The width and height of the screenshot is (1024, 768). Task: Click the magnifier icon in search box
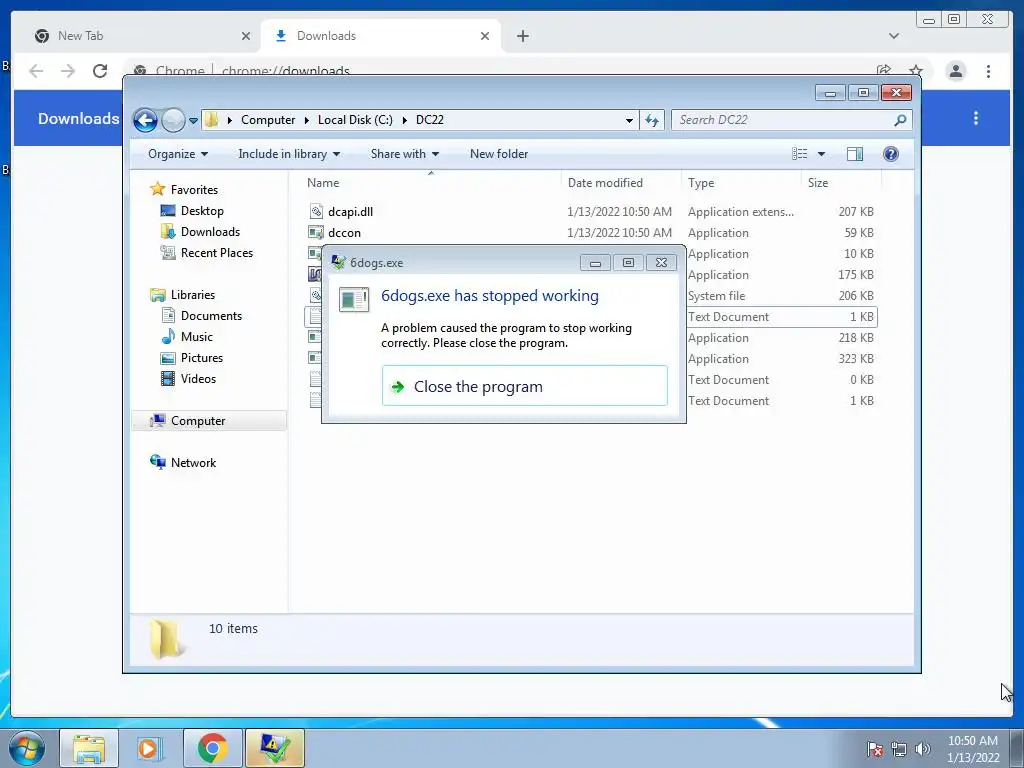(x=900, y=120)
